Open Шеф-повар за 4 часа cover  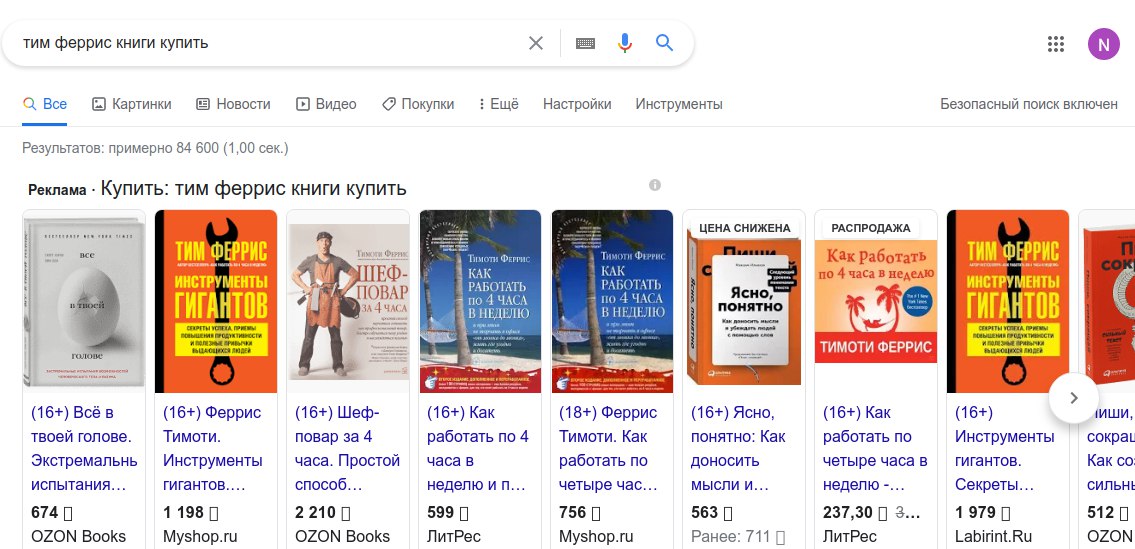coord(348,301)
